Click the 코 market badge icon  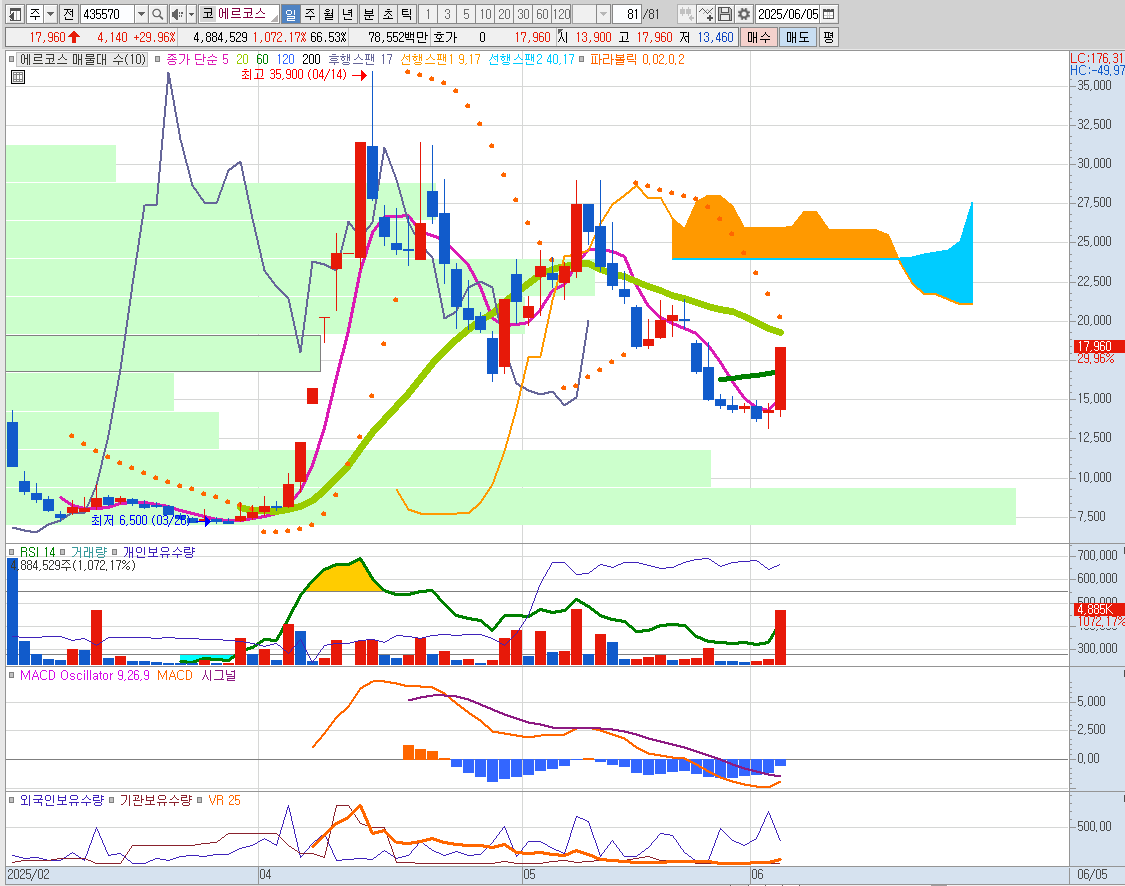207,14
